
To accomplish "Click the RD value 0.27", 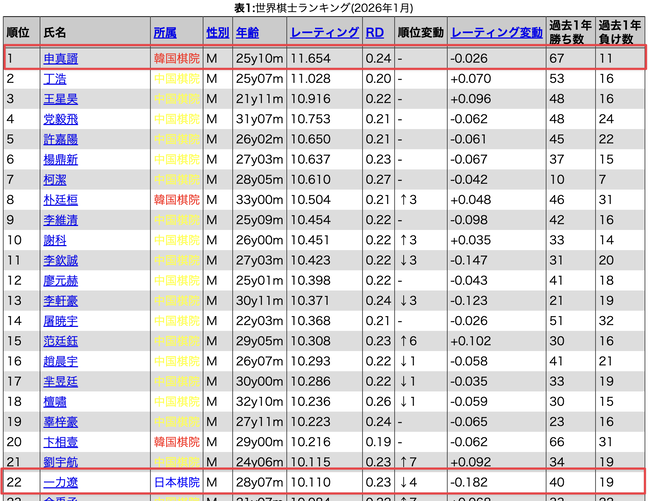I will (x=378, y=180).
